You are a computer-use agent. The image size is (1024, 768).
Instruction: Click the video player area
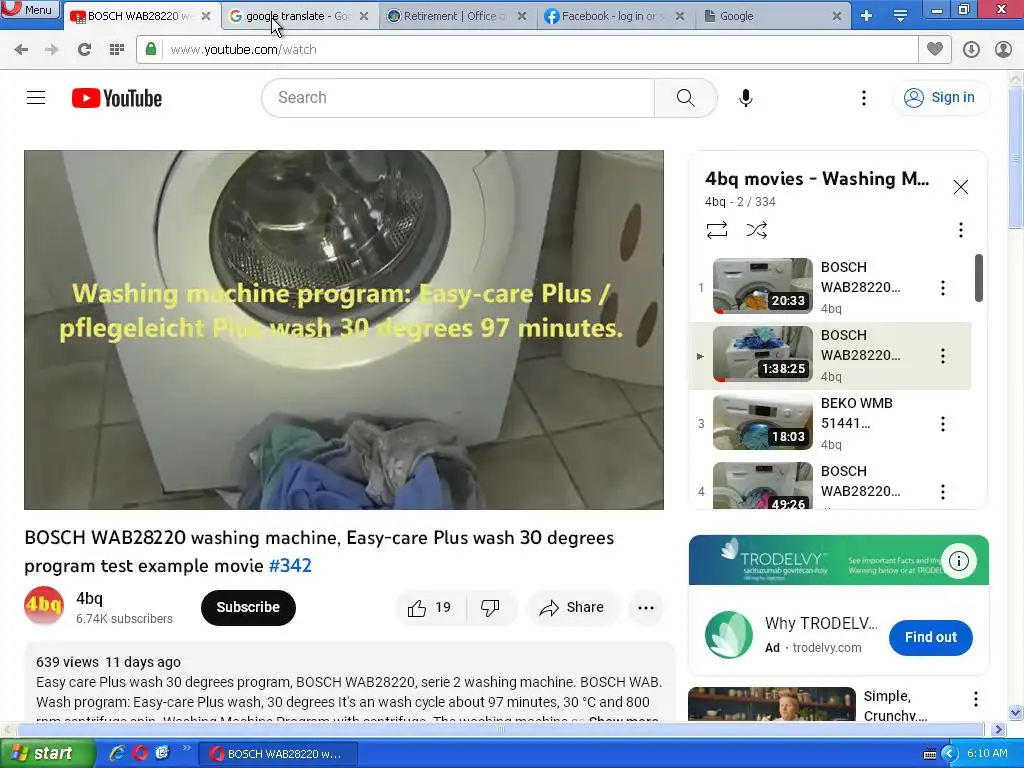[x=344, y=330]
